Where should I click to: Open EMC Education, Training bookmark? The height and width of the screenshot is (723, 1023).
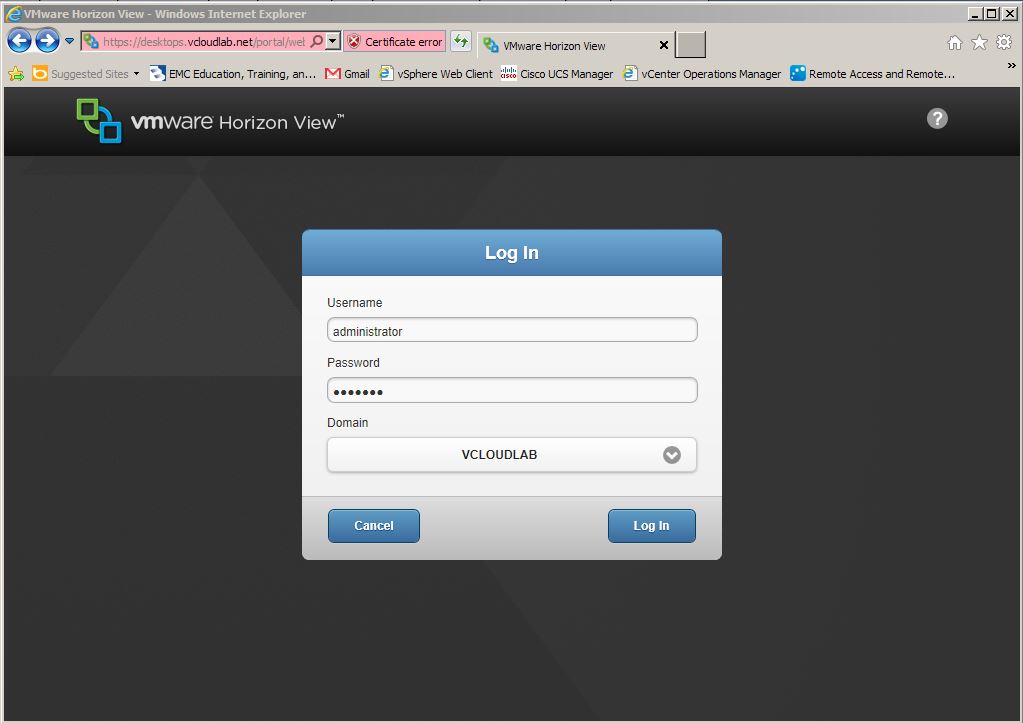tap(233, 74)
